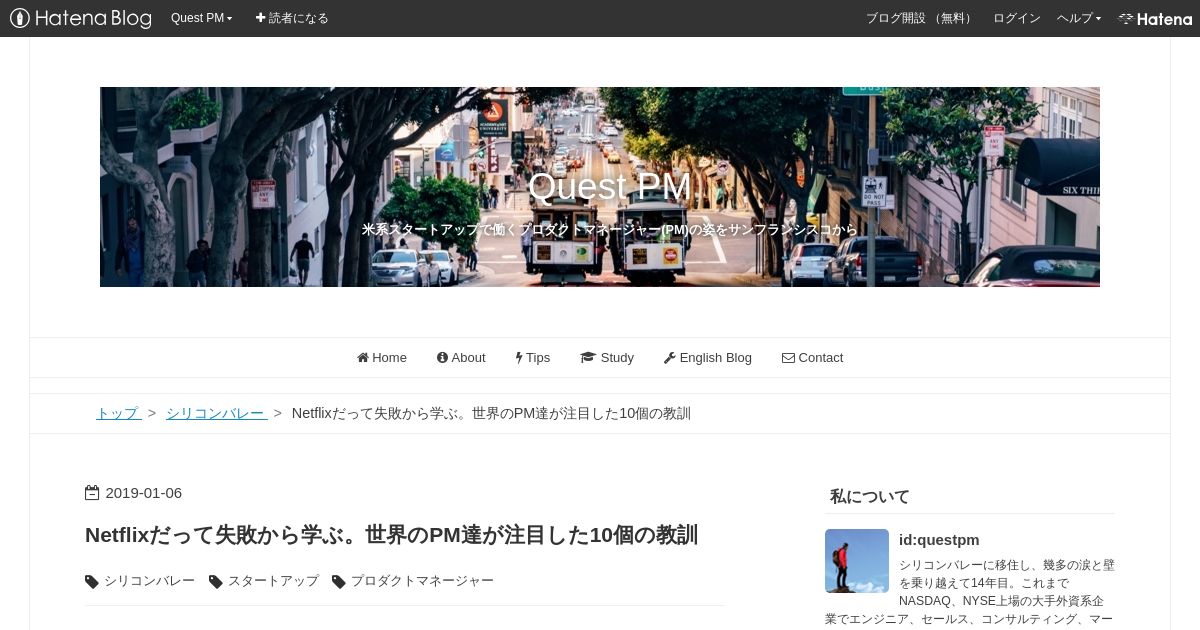Click the ログイン link
The image size is (1200, 630).
[x=1016, y=18]
